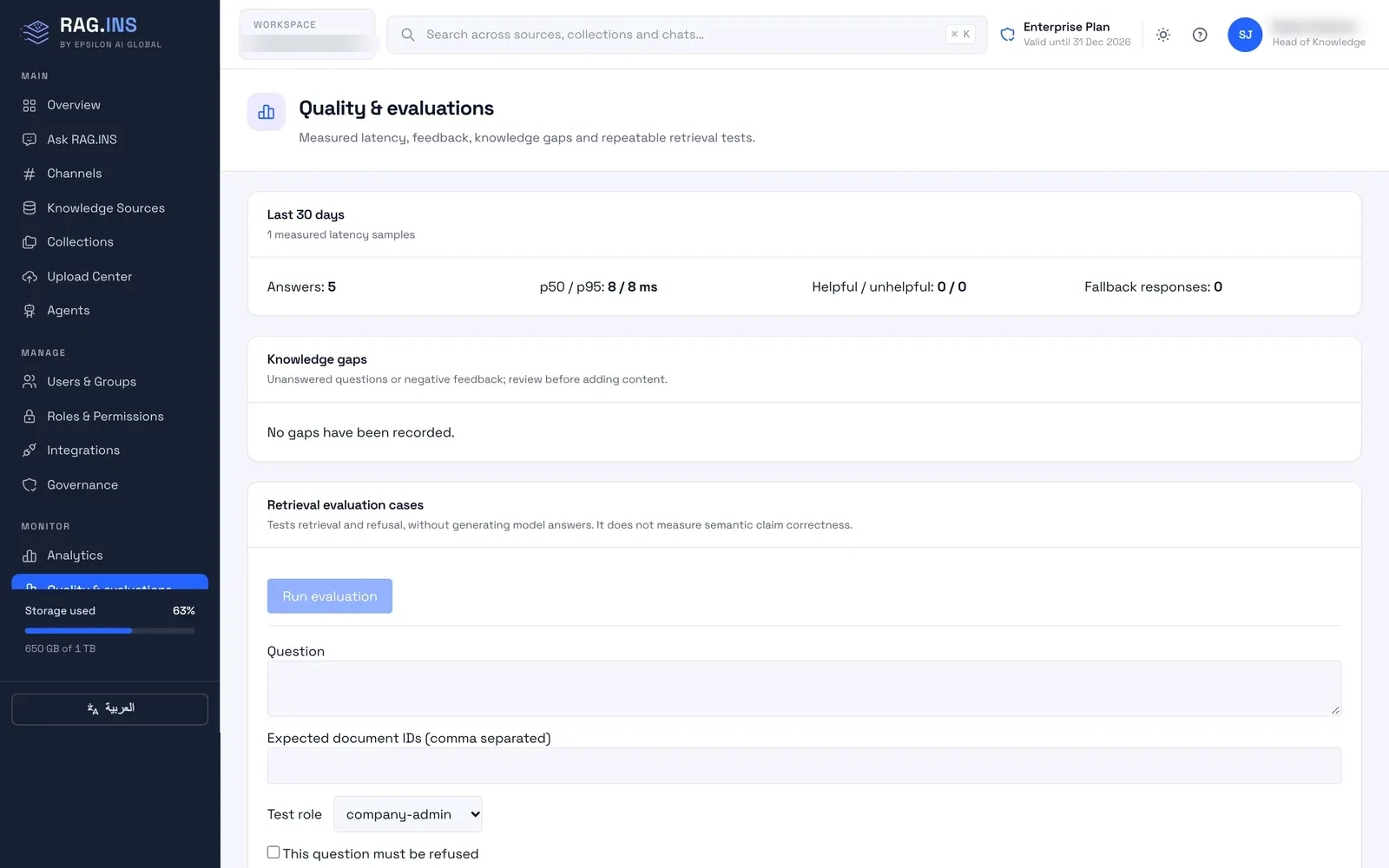Click the Enterprise Plan shield icon
1389x868 pixels.
[1008, 35]
